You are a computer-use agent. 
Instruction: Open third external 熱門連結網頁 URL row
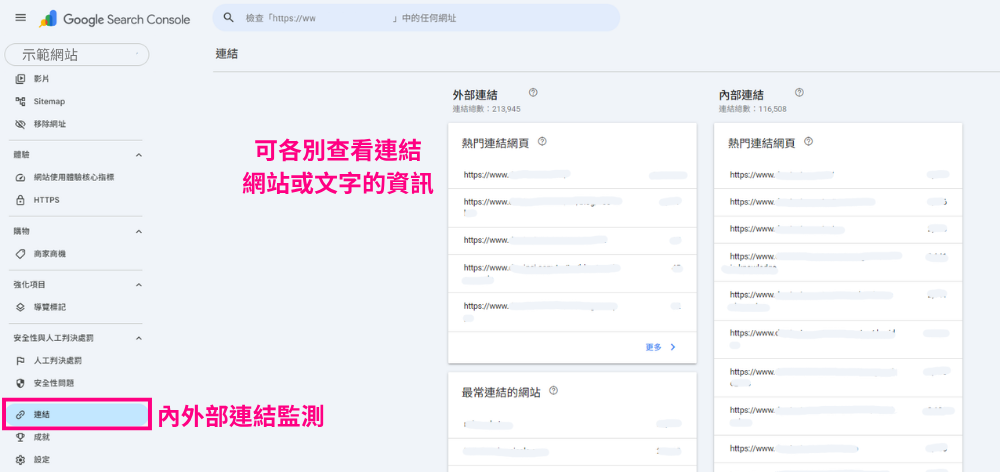(x=572, y=240)
